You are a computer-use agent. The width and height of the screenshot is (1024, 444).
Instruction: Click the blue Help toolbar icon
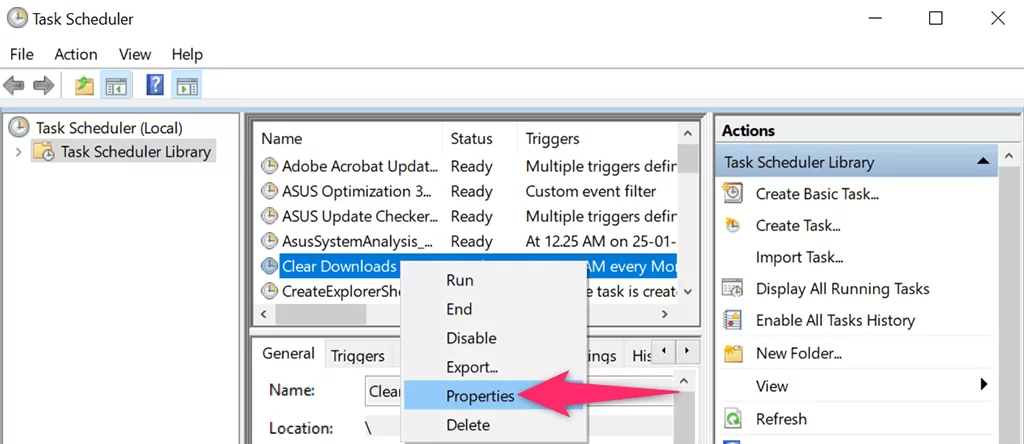[155, 85]
